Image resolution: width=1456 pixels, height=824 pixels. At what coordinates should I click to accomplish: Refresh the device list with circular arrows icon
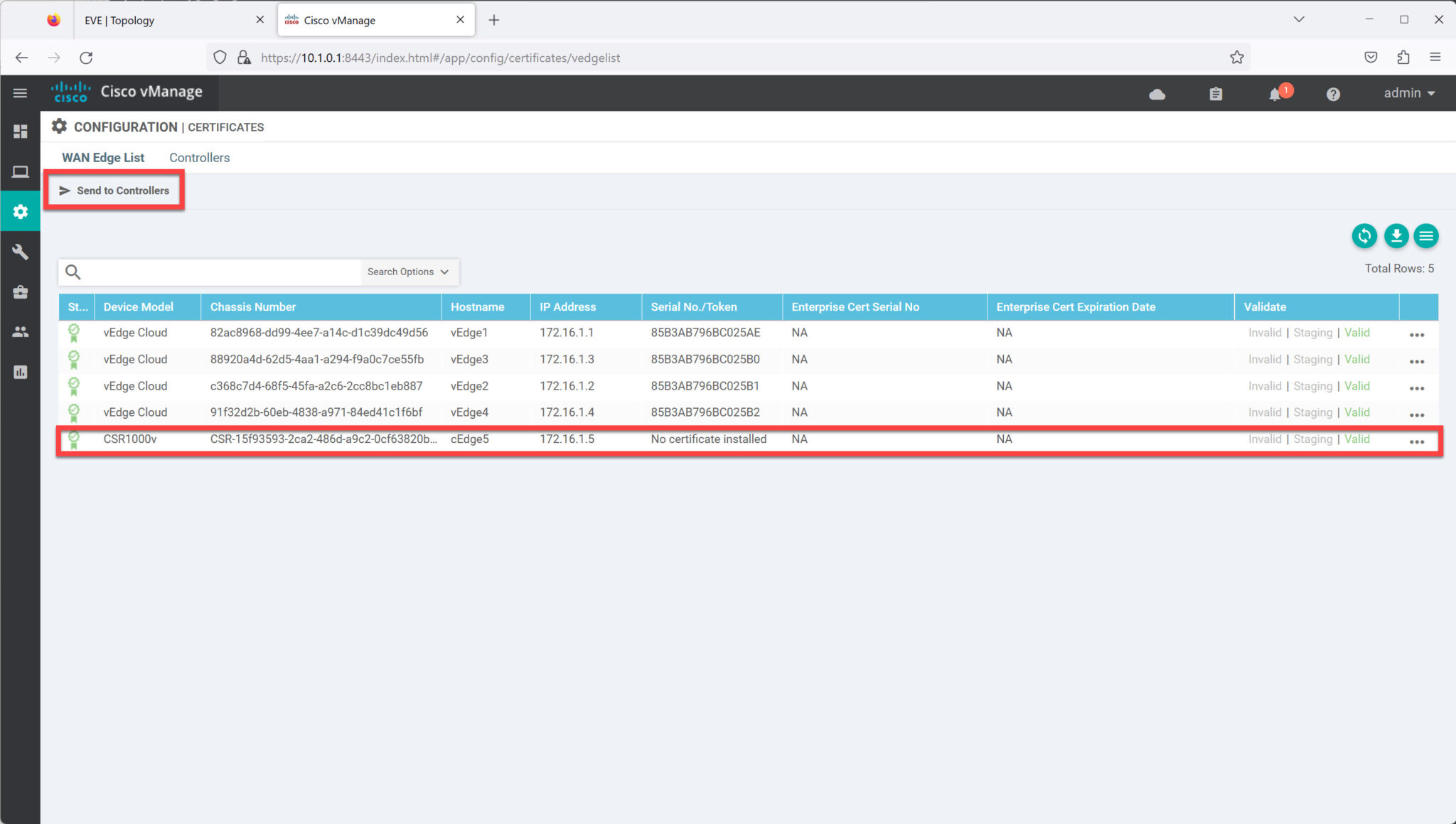click(x=1364, y=235)
